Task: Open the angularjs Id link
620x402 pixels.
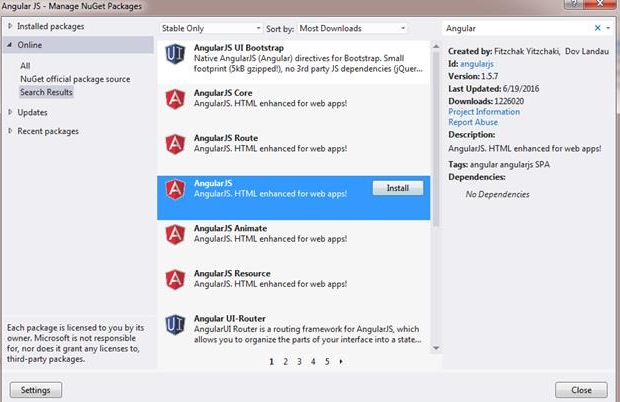Action: click(476, 64)
